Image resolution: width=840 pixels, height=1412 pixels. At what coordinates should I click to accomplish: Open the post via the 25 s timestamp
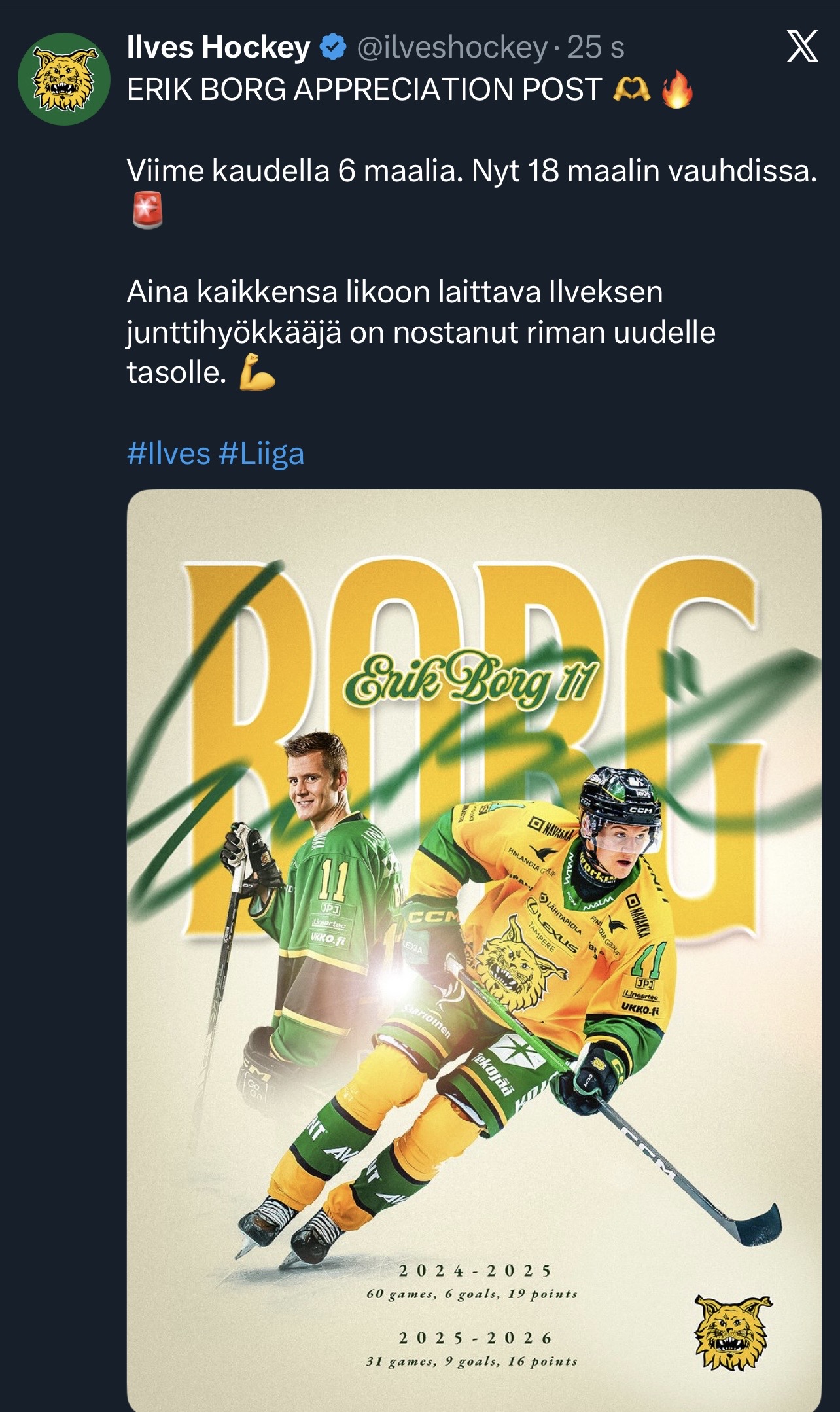[595, 48]
